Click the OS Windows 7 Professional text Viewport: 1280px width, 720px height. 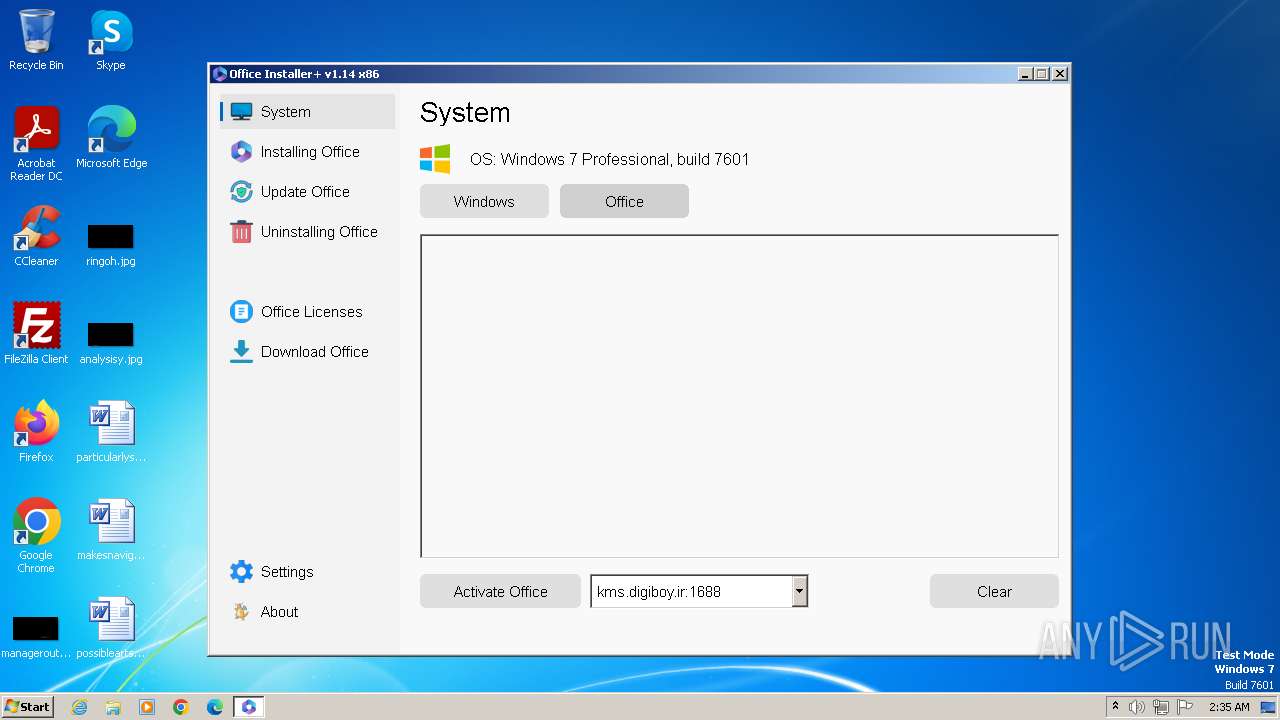tap(609, 159)
